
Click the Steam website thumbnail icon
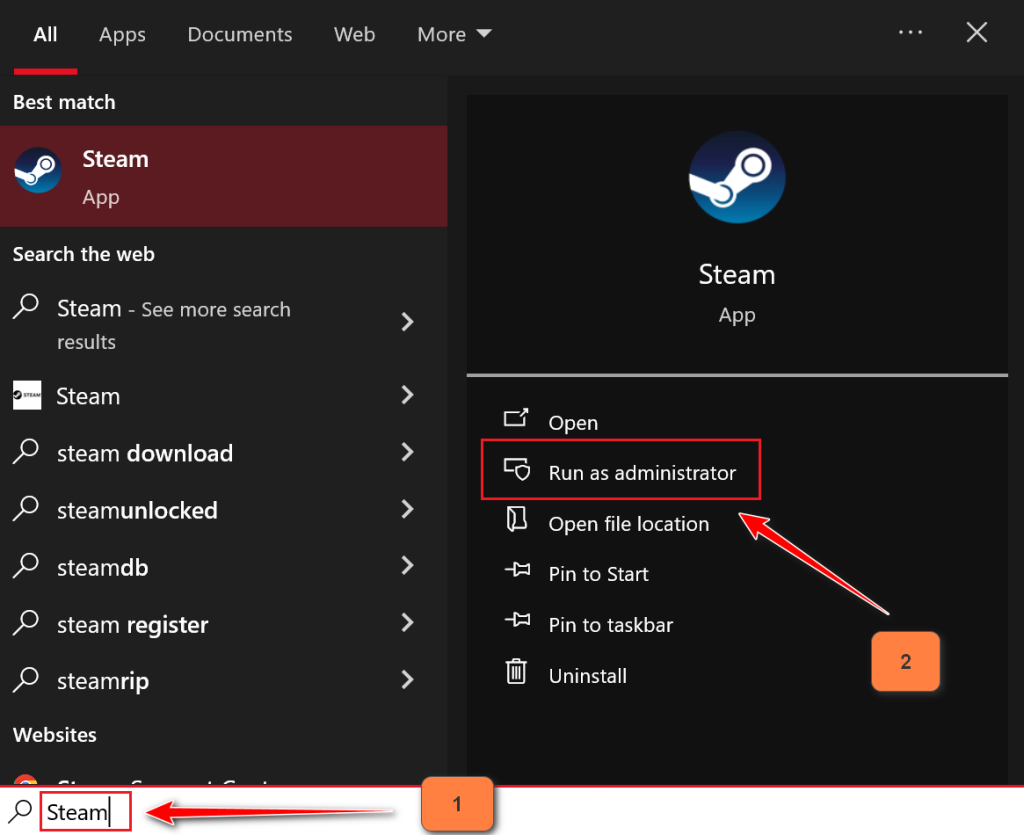(27, 395)
